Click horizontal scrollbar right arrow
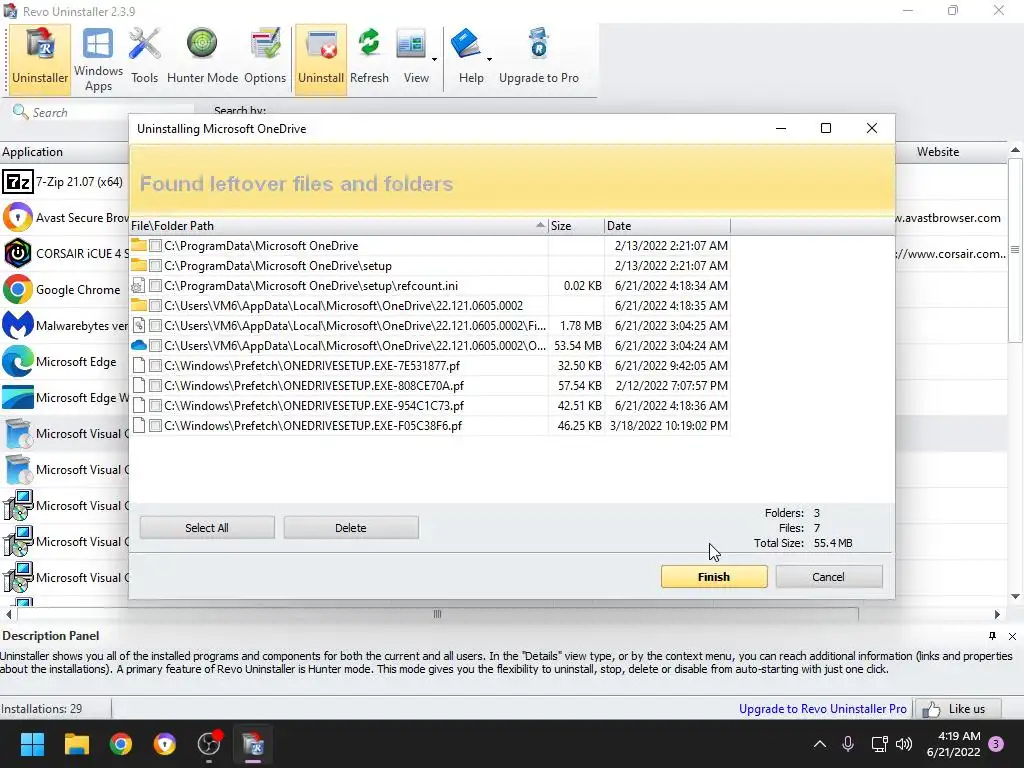This screenshot has height=768, width=1024. click(997, 614)
